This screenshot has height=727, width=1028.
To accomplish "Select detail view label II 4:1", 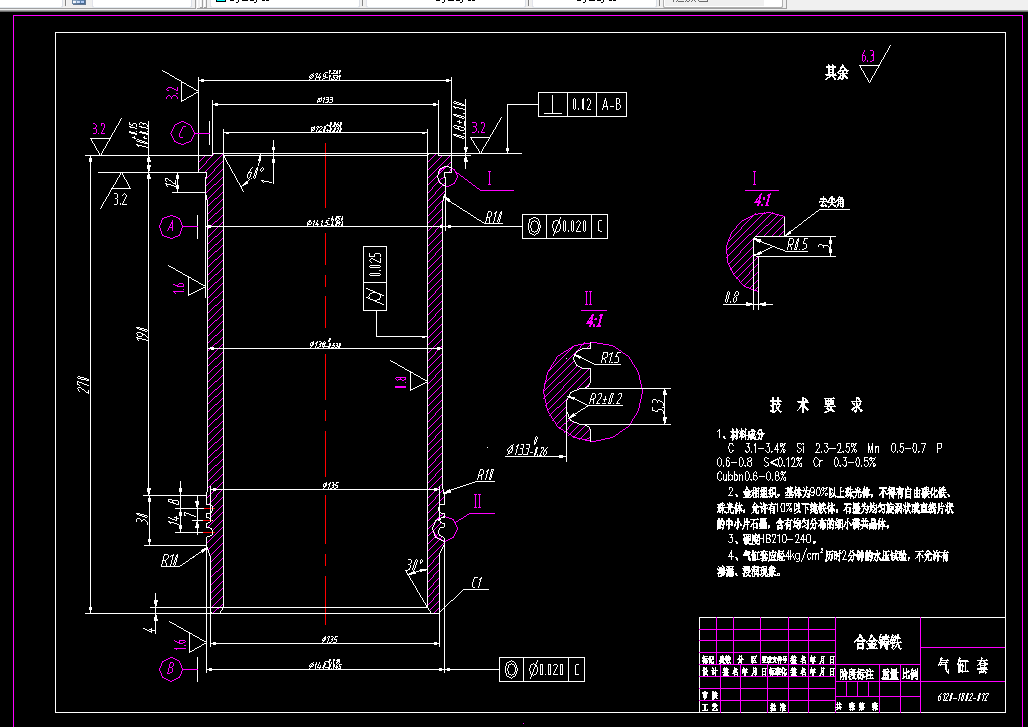I will (x=593, y=305).
